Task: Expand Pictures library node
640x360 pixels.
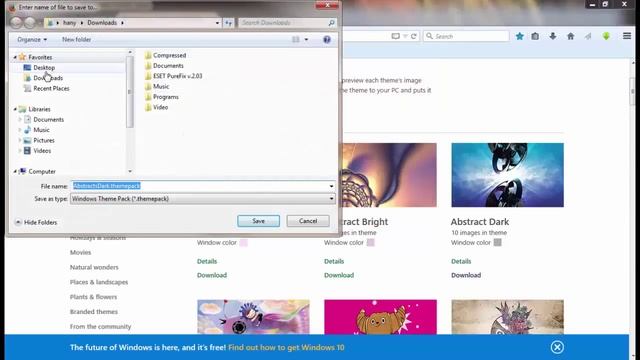Action: pos(20,140)
